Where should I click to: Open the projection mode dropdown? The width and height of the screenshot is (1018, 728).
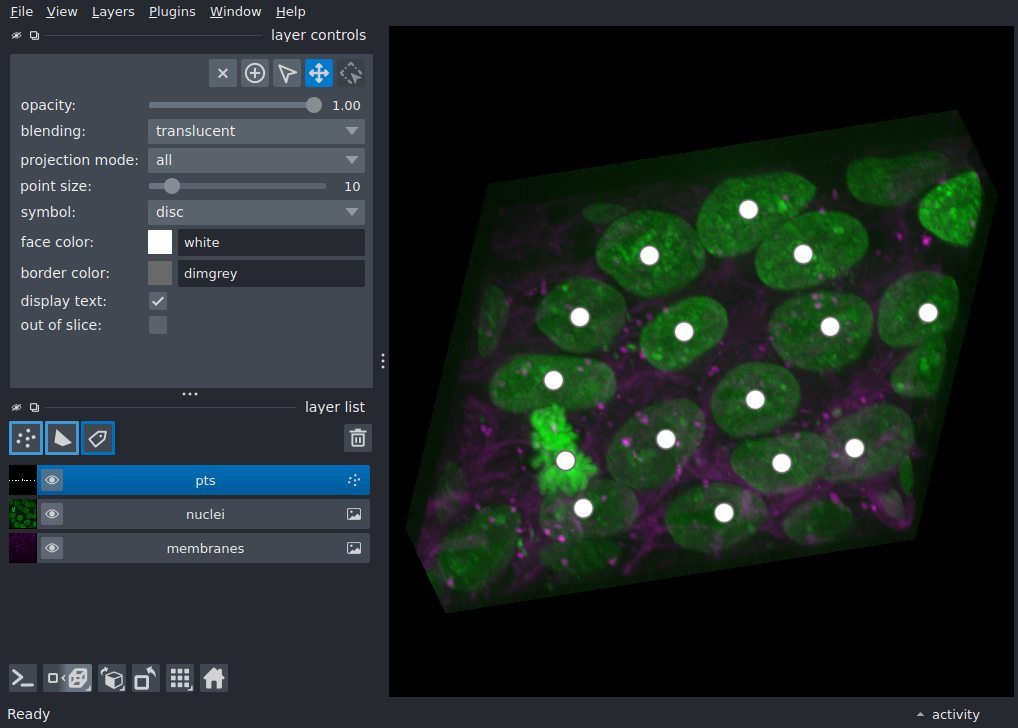pyautogui.click(x=256, y=160)
